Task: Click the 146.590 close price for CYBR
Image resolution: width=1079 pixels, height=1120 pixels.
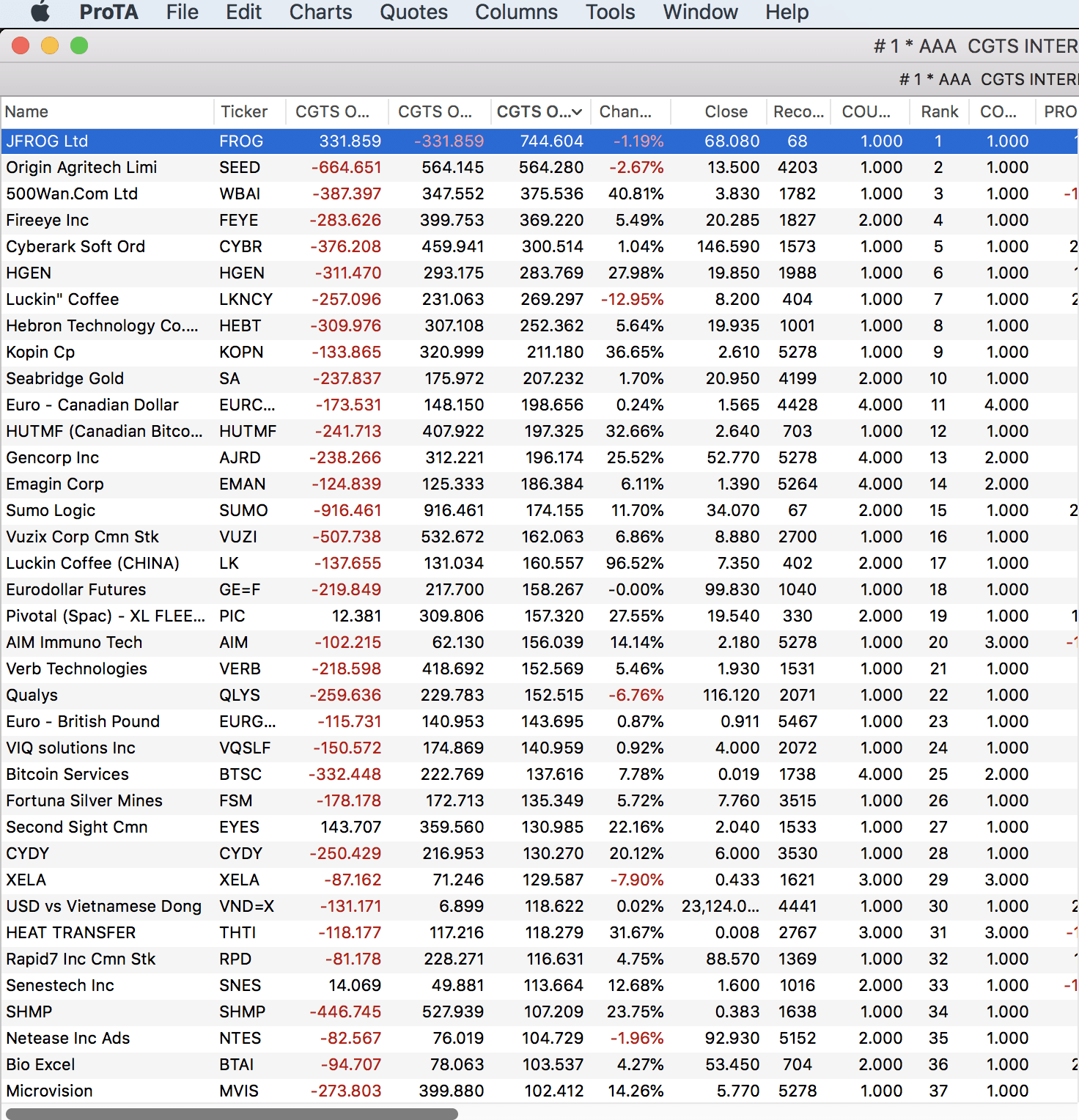Action: click(x=728, y=246)
